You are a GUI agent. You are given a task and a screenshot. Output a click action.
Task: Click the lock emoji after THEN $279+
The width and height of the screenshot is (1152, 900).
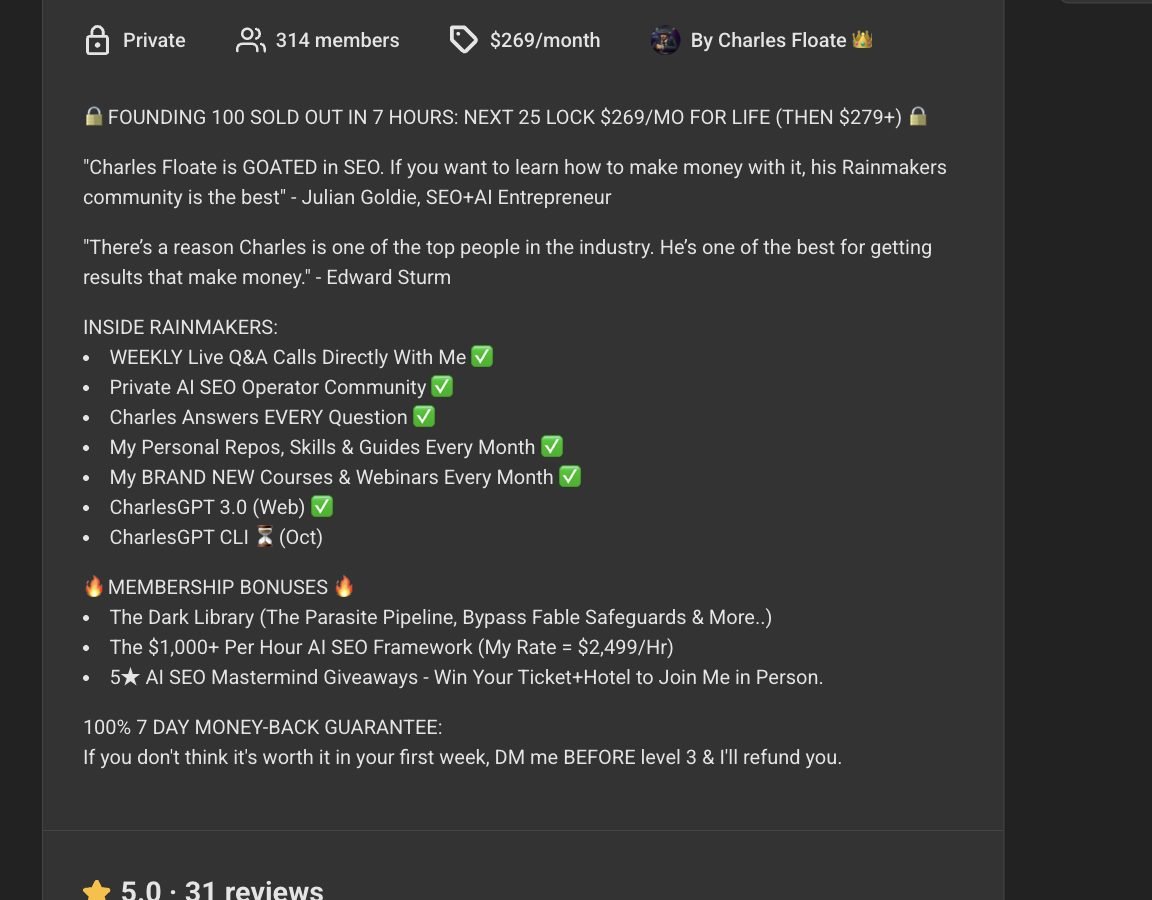click(x=918, y=116)
